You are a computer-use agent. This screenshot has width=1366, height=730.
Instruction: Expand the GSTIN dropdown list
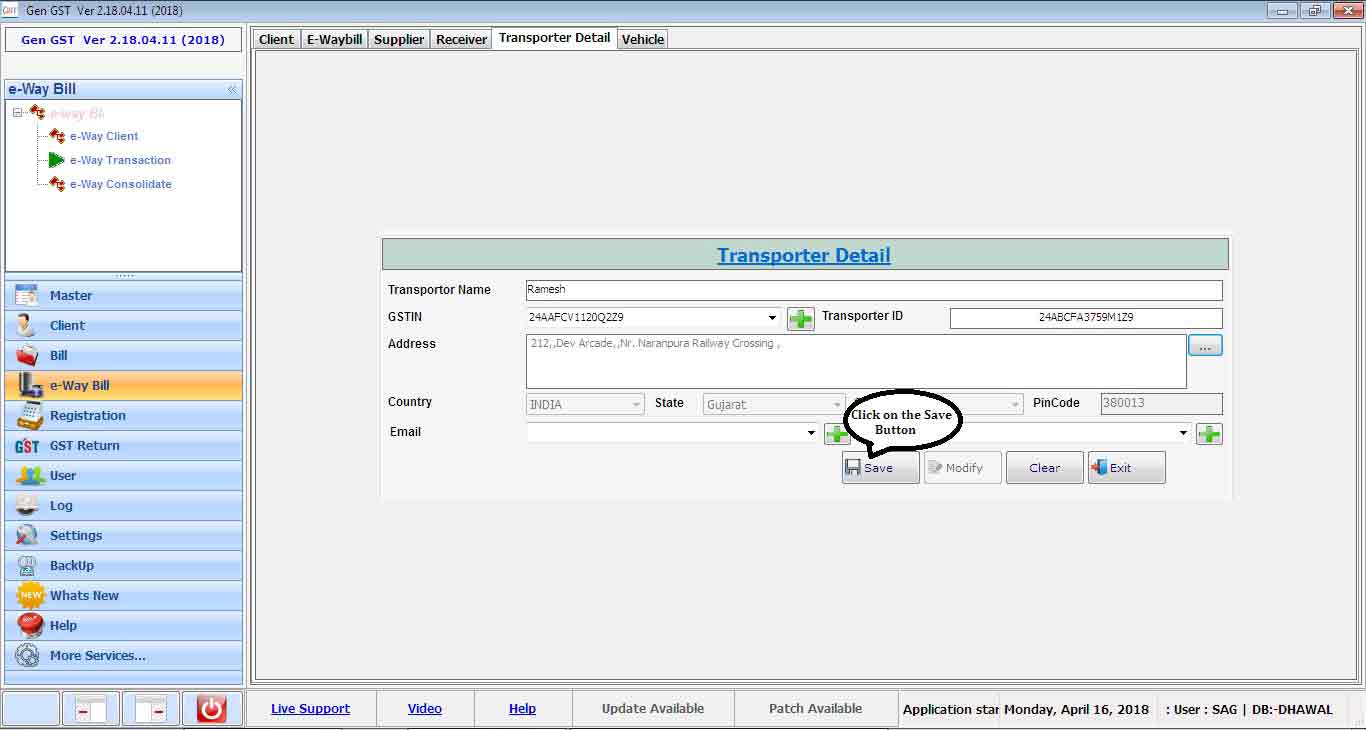click(x=772, y=318)
